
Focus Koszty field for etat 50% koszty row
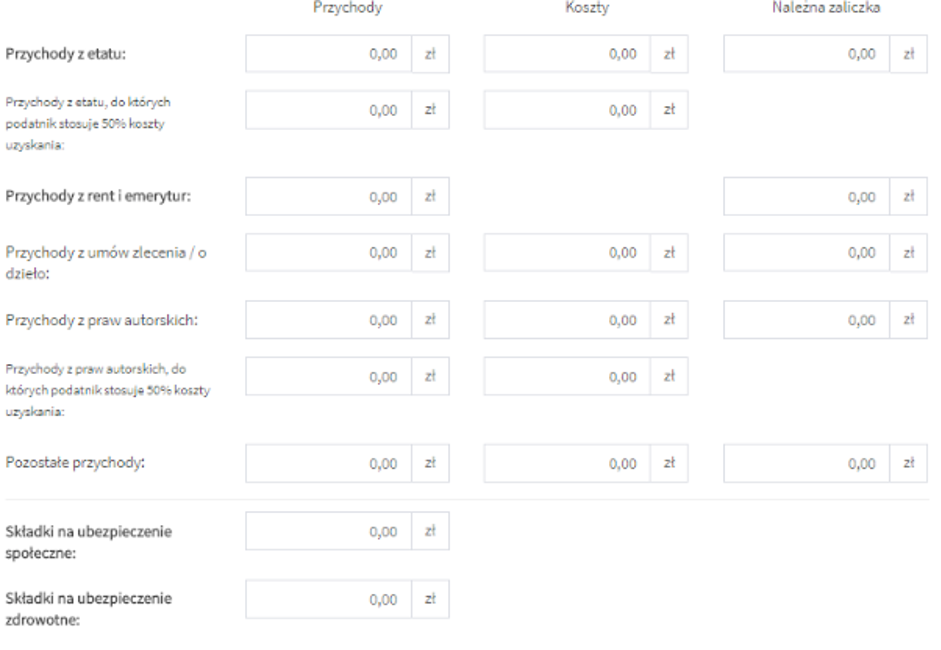point(567,111)
